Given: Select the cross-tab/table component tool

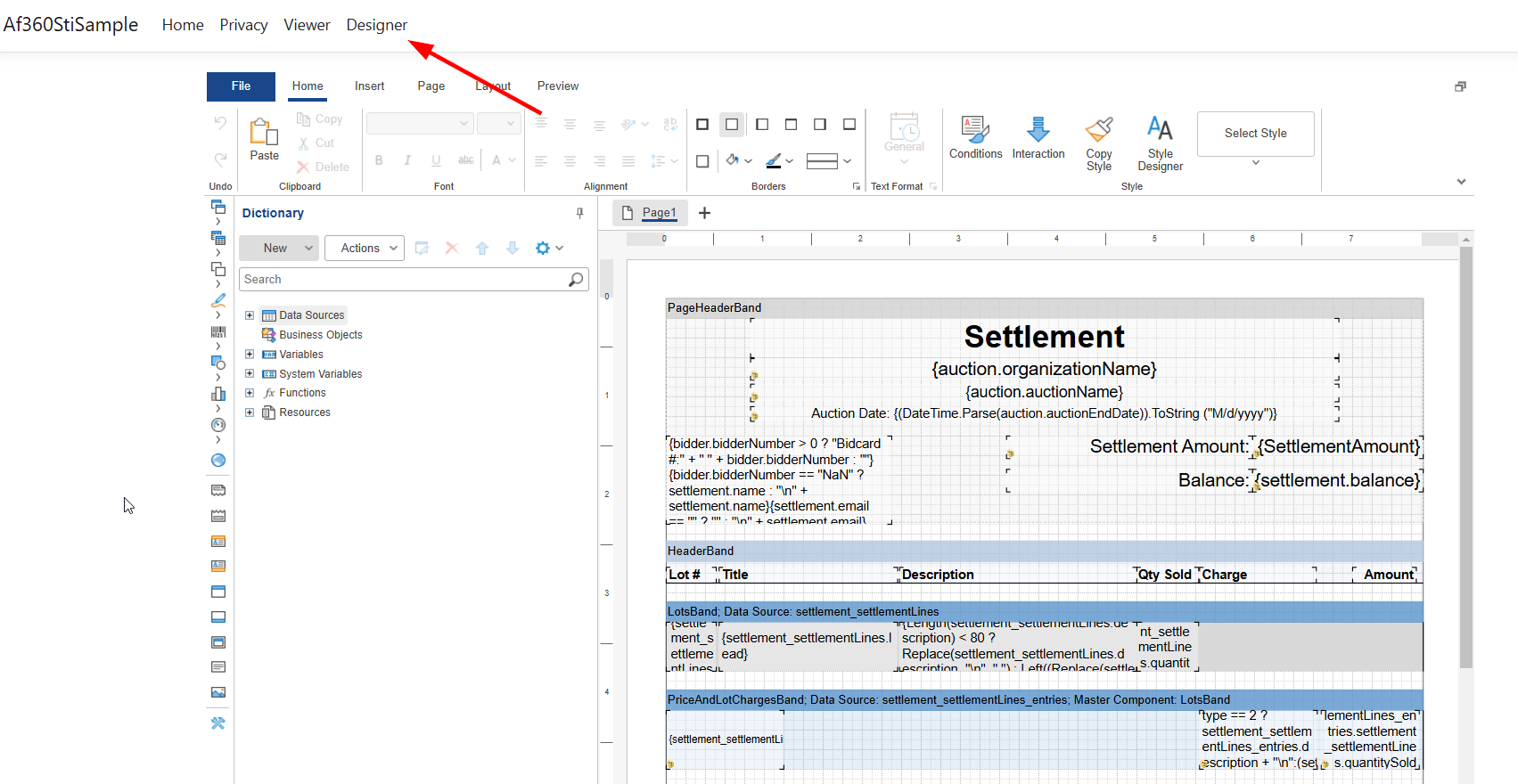Looking at the screenshot, I should pos(218,238).
